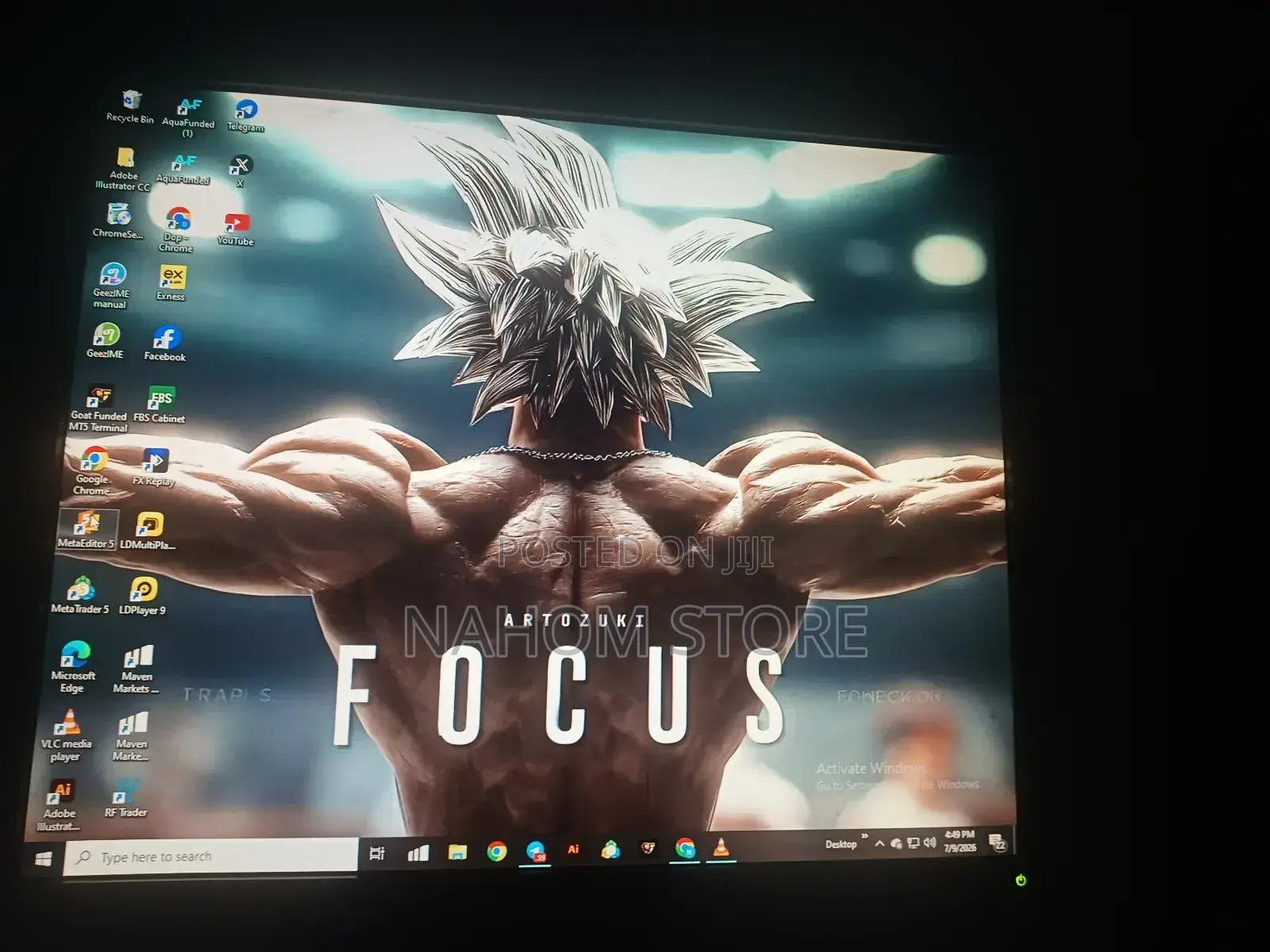Launch Microsoft Edge from the desktop shortcut
1270x952 pixels.
click(74, 668)
